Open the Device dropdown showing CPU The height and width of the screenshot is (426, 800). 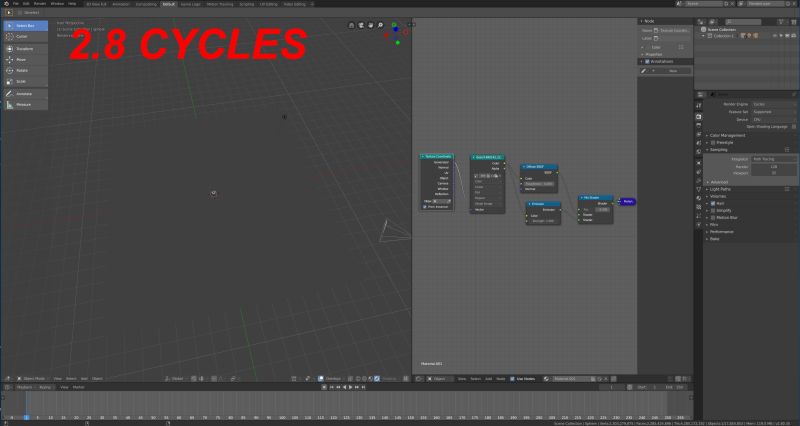(774, 119)
